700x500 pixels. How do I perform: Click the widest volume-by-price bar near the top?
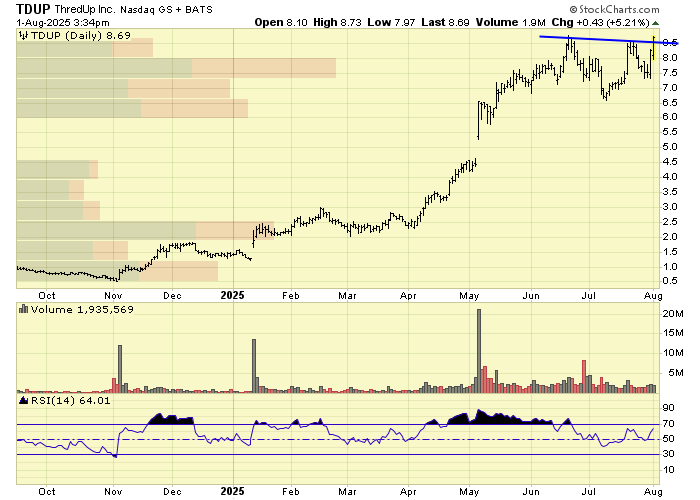tap(176, 68)
